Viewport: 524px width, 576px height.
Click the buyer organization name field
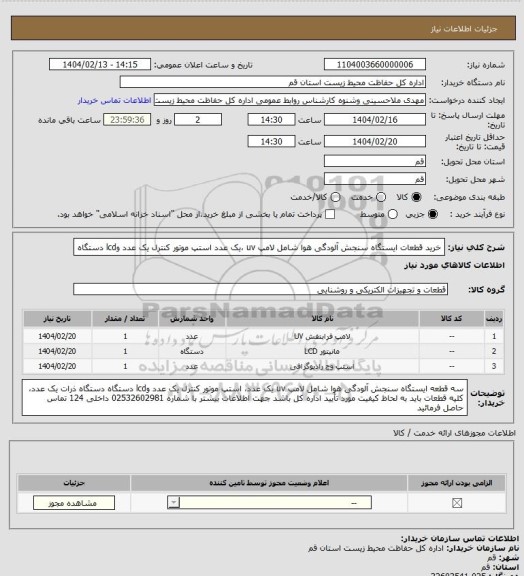(x=273, y=82)
